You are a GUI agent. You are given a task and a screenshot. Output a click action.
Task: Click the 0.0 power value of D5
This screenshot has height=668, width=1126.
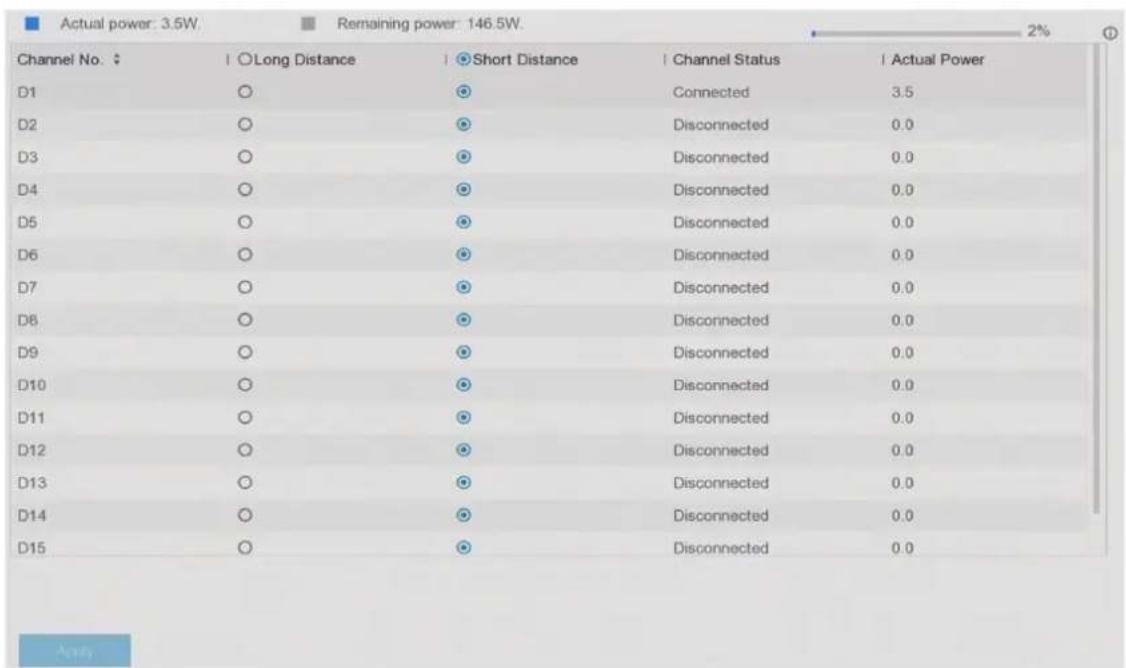(903, 222)
